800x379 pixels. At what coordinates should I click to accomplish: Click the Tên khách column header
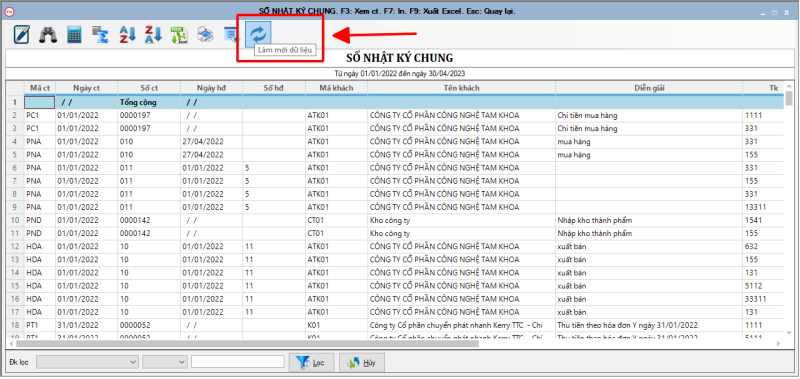click(x=461, y=88)
